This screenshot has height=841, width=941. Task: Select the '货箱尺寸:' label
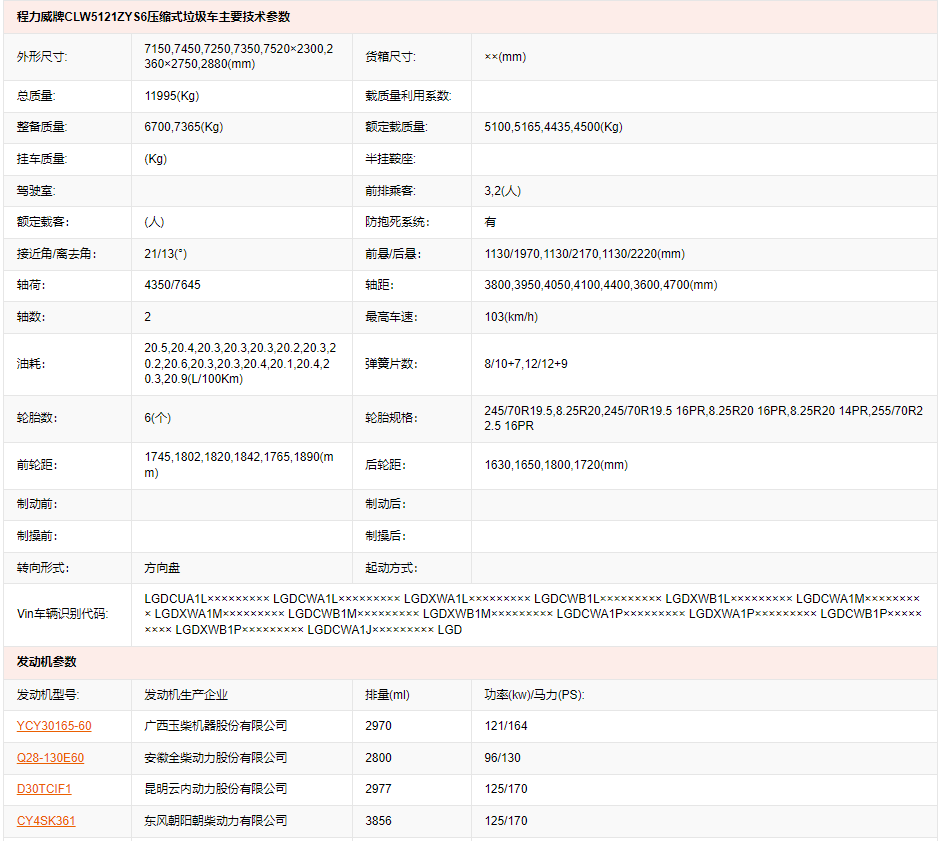point(390,57)
